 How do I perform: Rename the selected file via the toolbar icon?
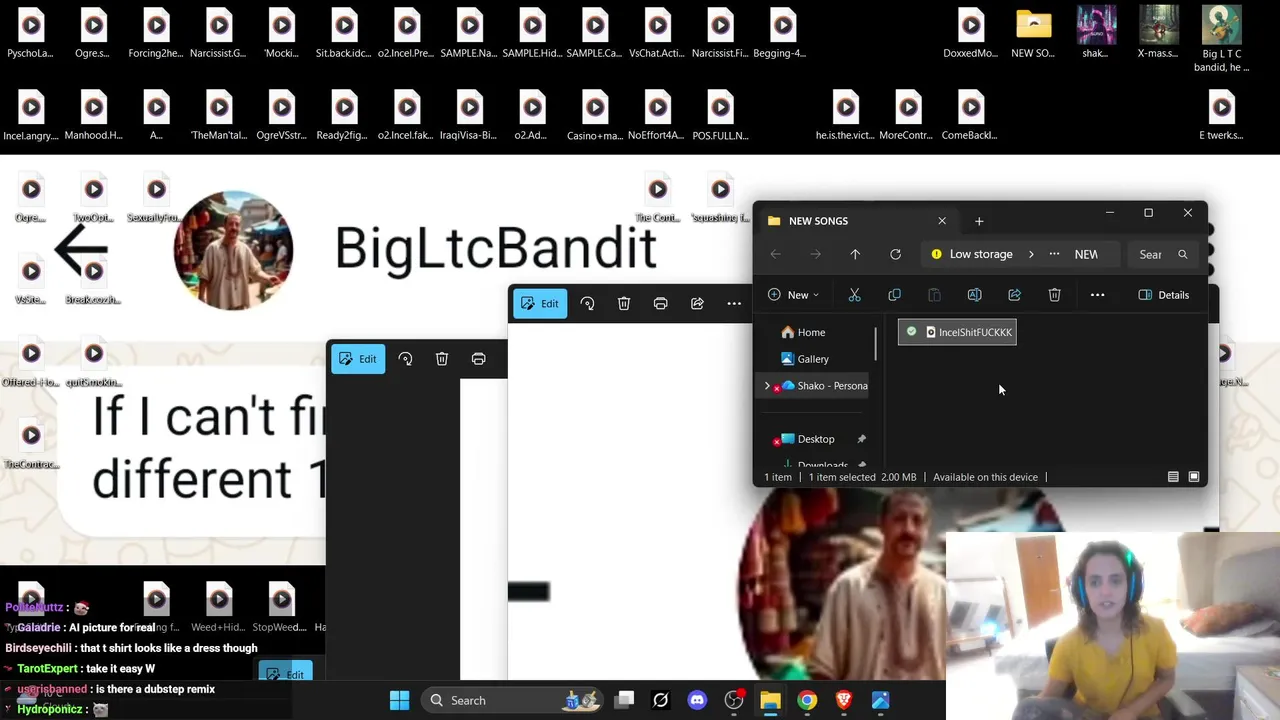coord(974,295)
